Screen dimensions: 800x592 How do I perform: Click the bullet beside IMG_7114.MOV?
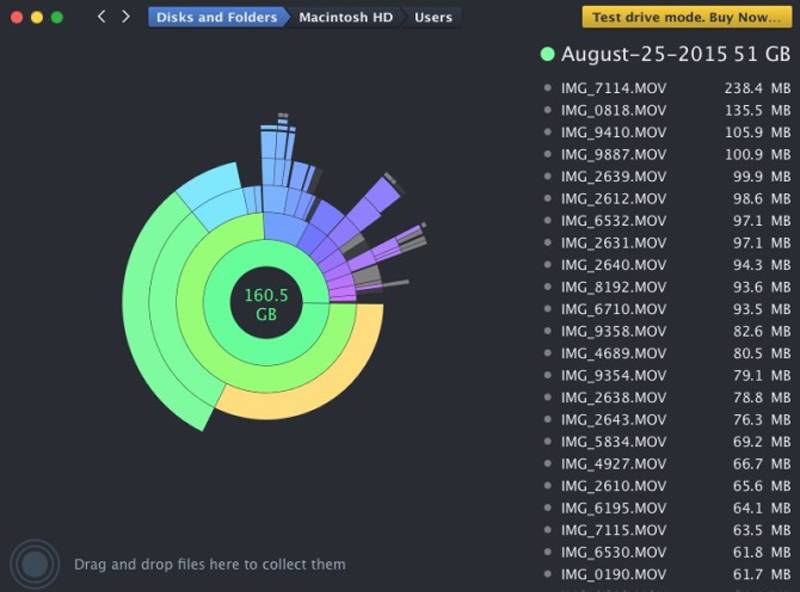coord(548,88)
